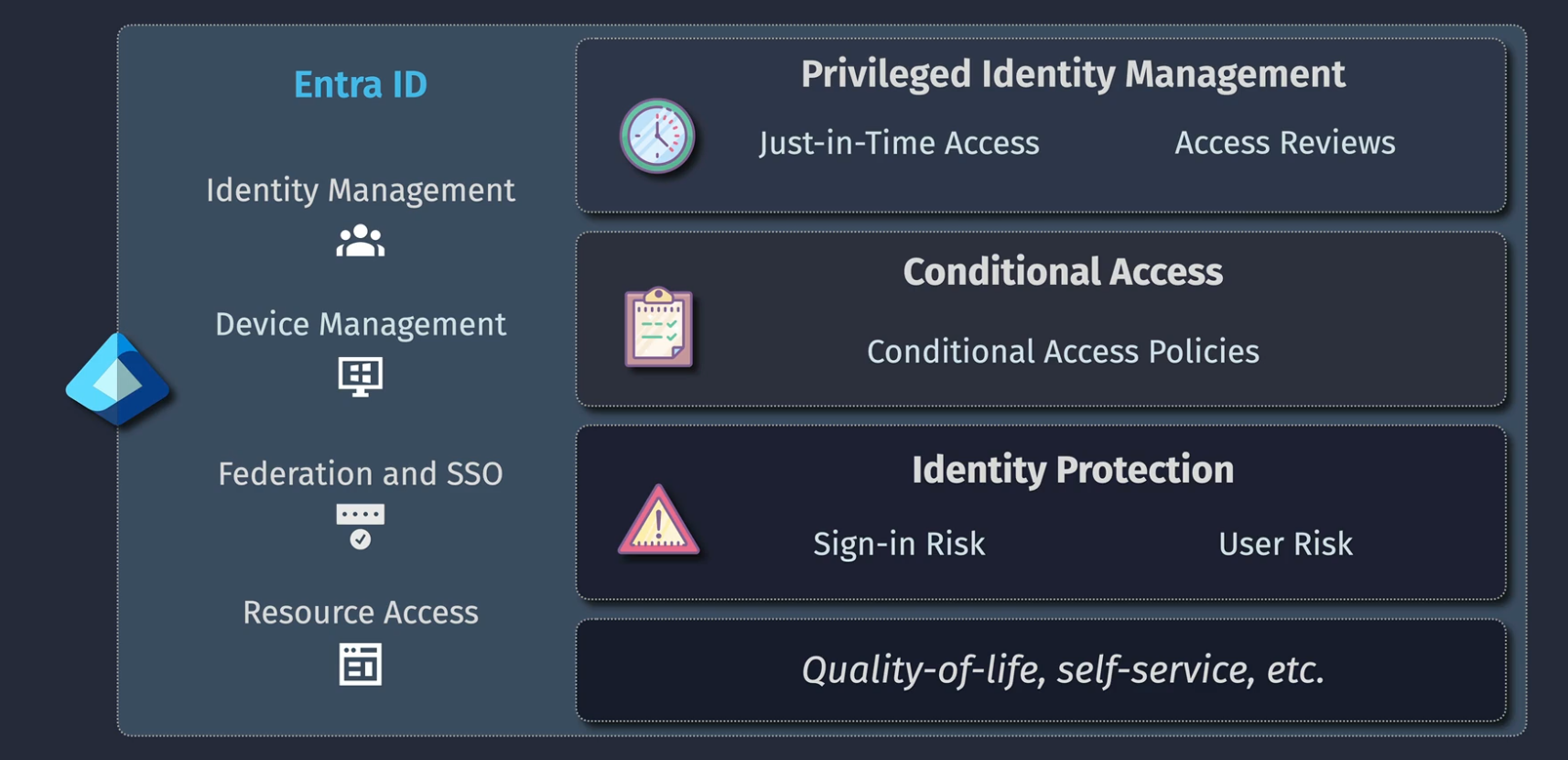The height and width of the screenshot is (760, 1568).
Task: Click the Resource Access label
Action: coord(361,612)
